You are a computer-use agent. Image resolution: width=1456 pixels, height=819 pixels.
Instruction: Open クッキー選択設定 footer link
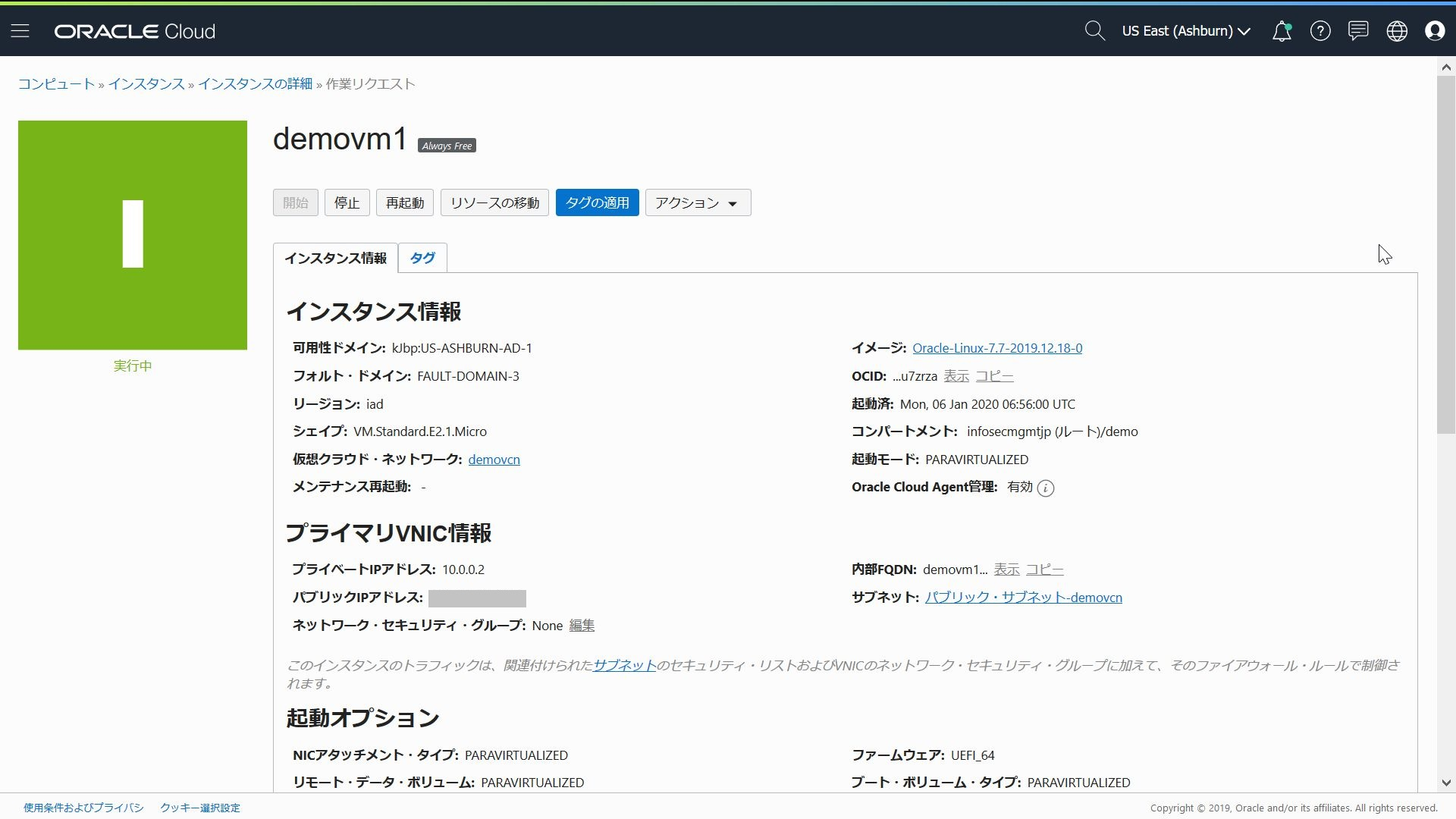pyautogui.click(x=200, y=808)
